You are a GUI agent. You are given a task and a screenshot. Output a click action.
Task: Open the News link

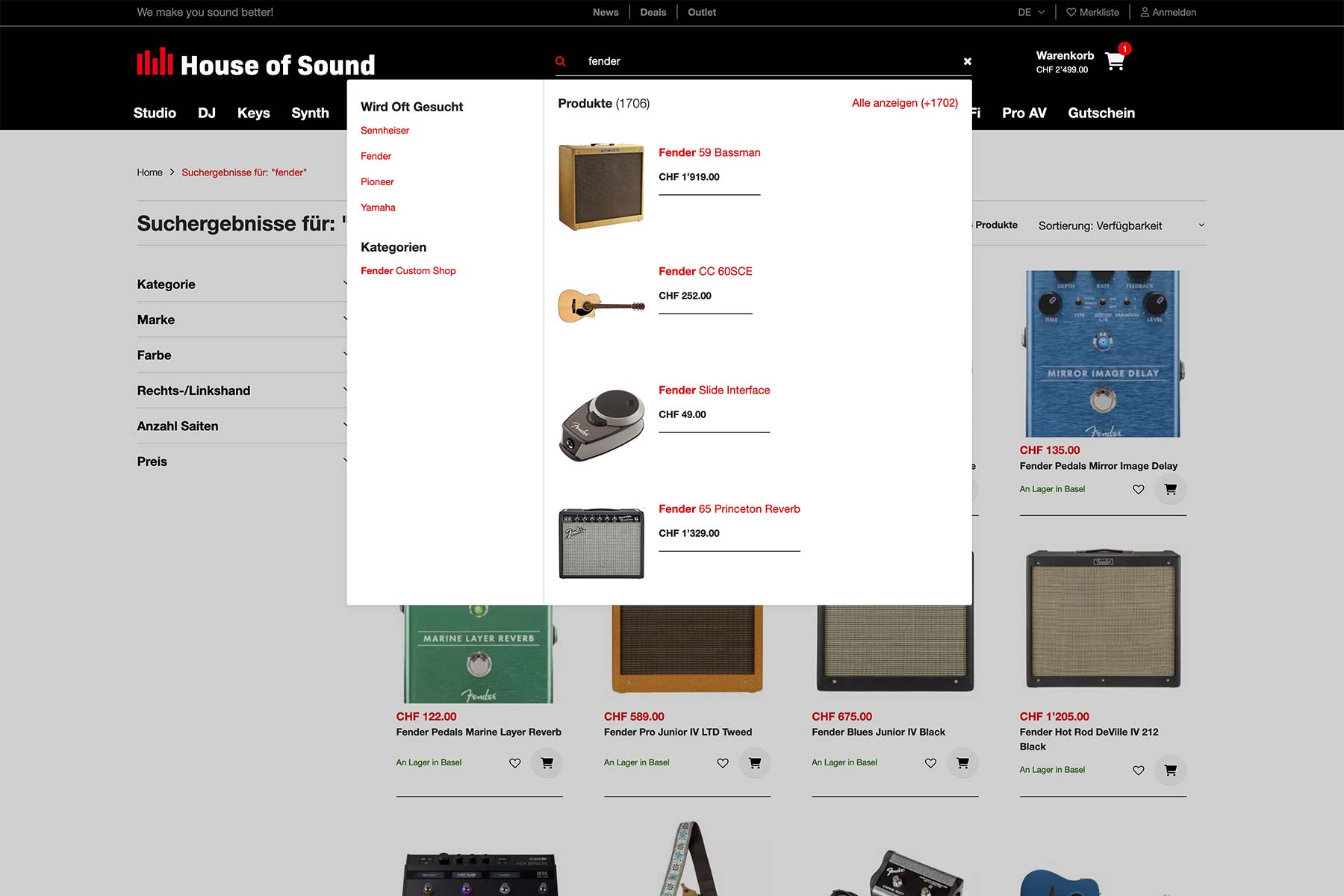[606, 12]
